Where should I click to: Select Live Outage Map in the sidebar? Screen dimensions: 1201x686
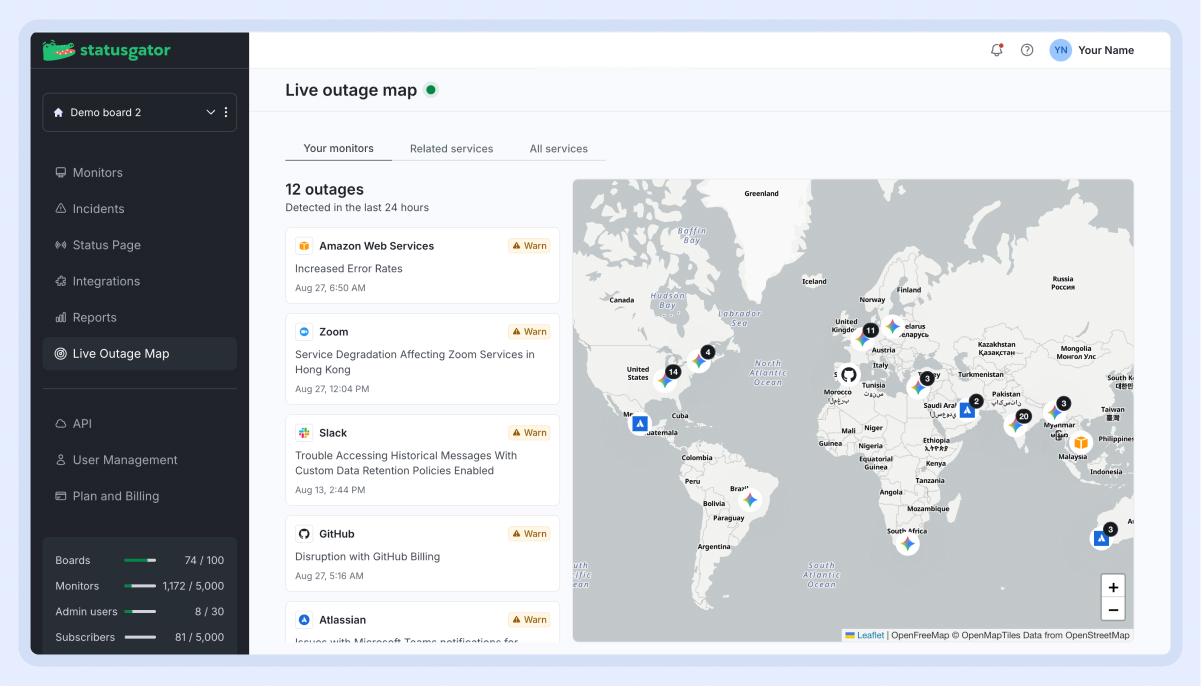coord(140,353)
